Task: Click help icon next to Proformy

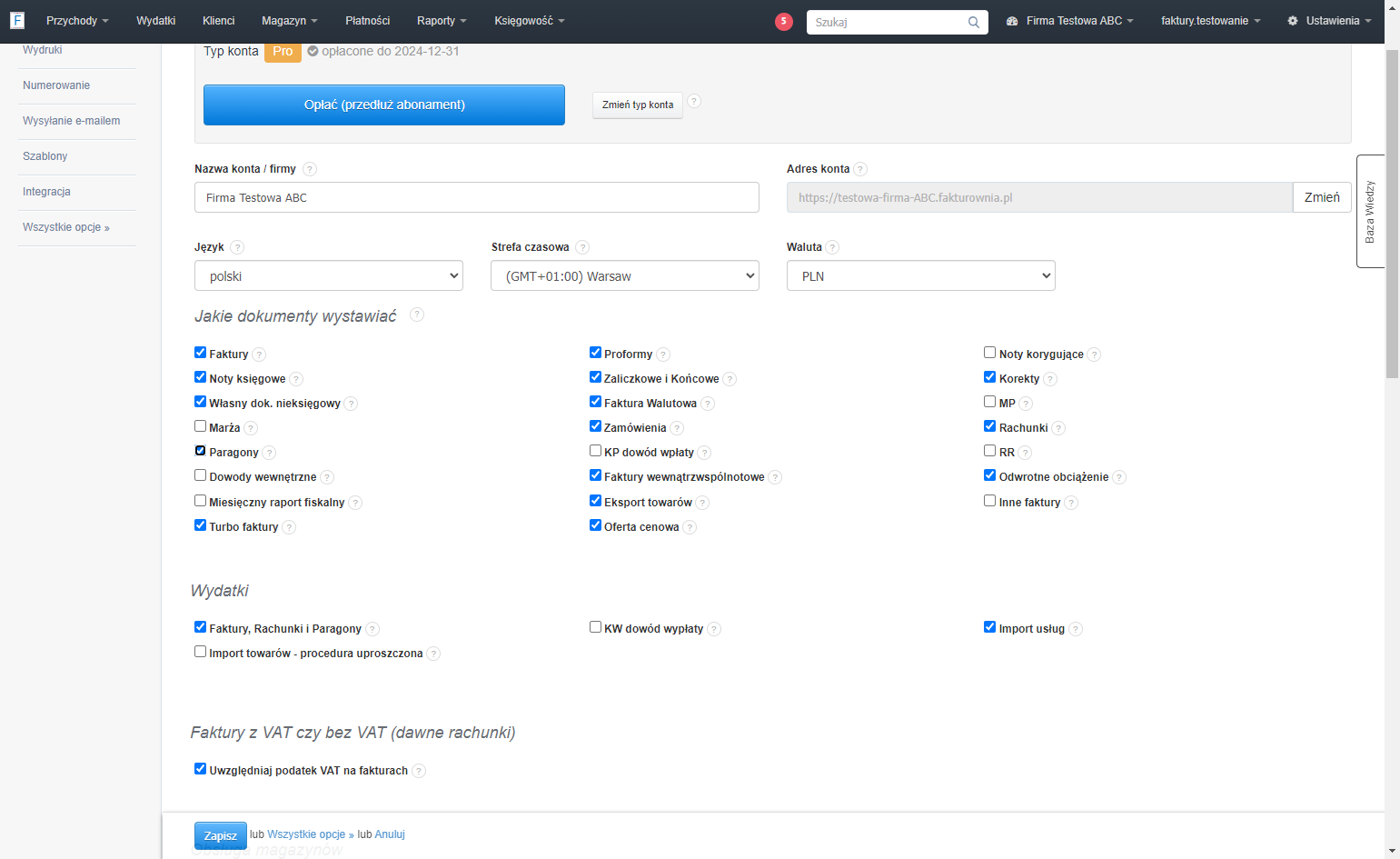Action: (663, 355)
